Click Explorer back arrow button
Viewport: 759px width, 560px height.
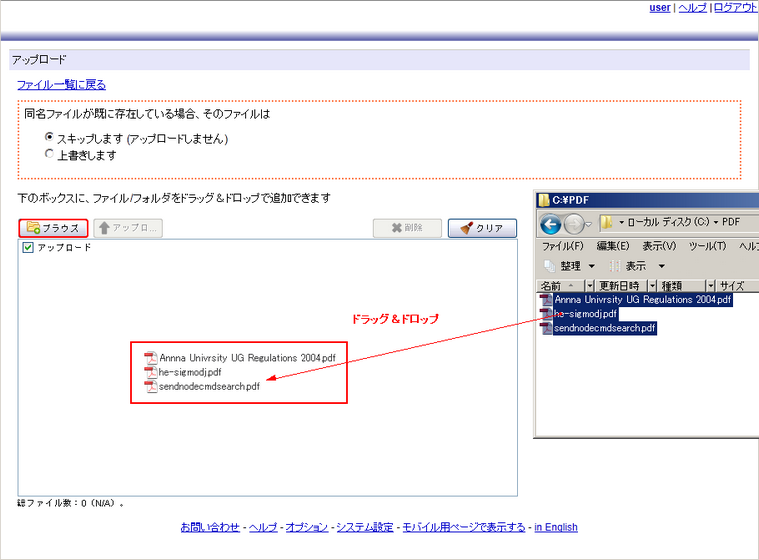(552, 221)
